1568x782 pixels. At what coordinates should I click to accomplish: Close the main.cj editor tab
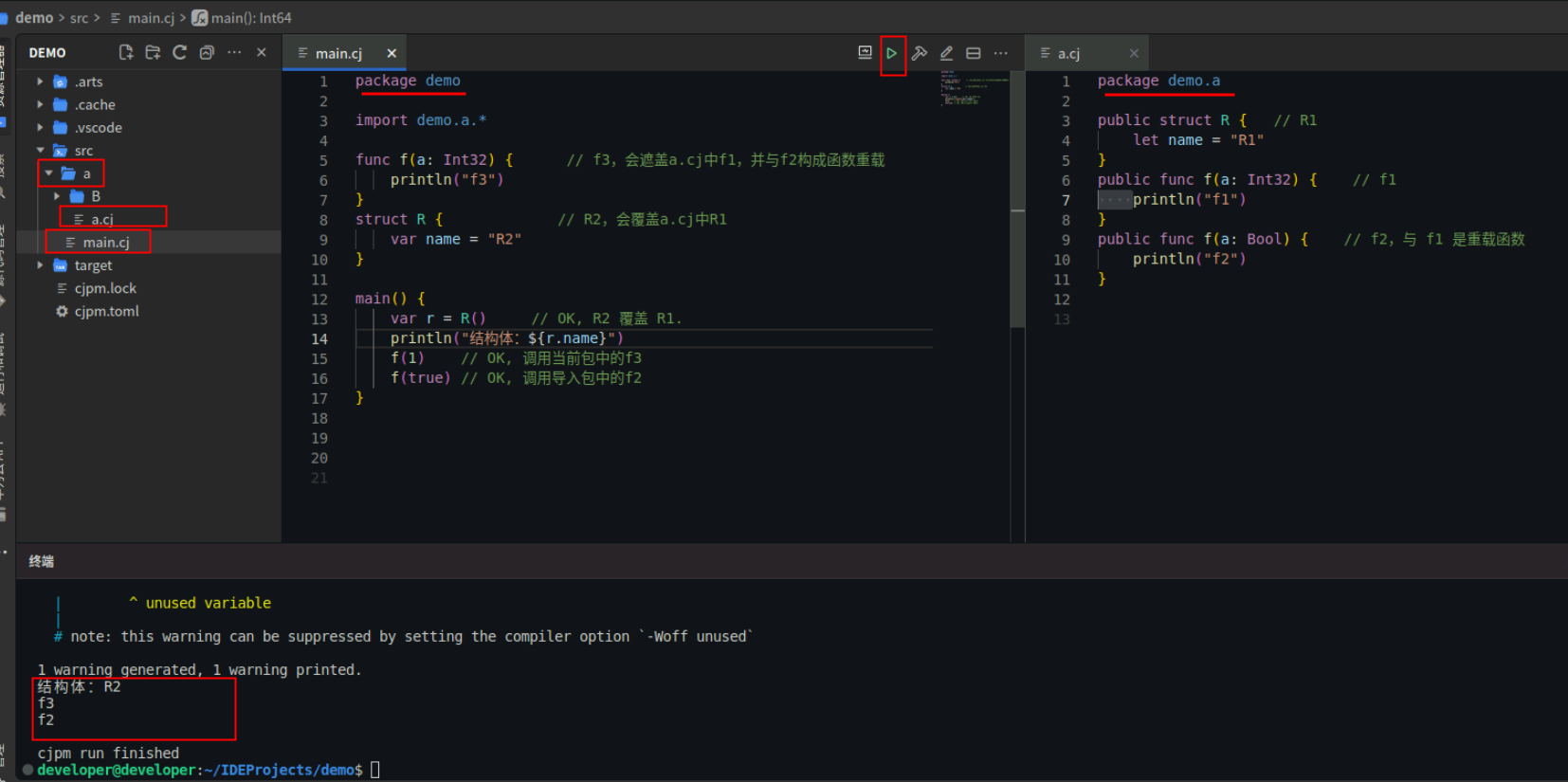coord(392,54)
